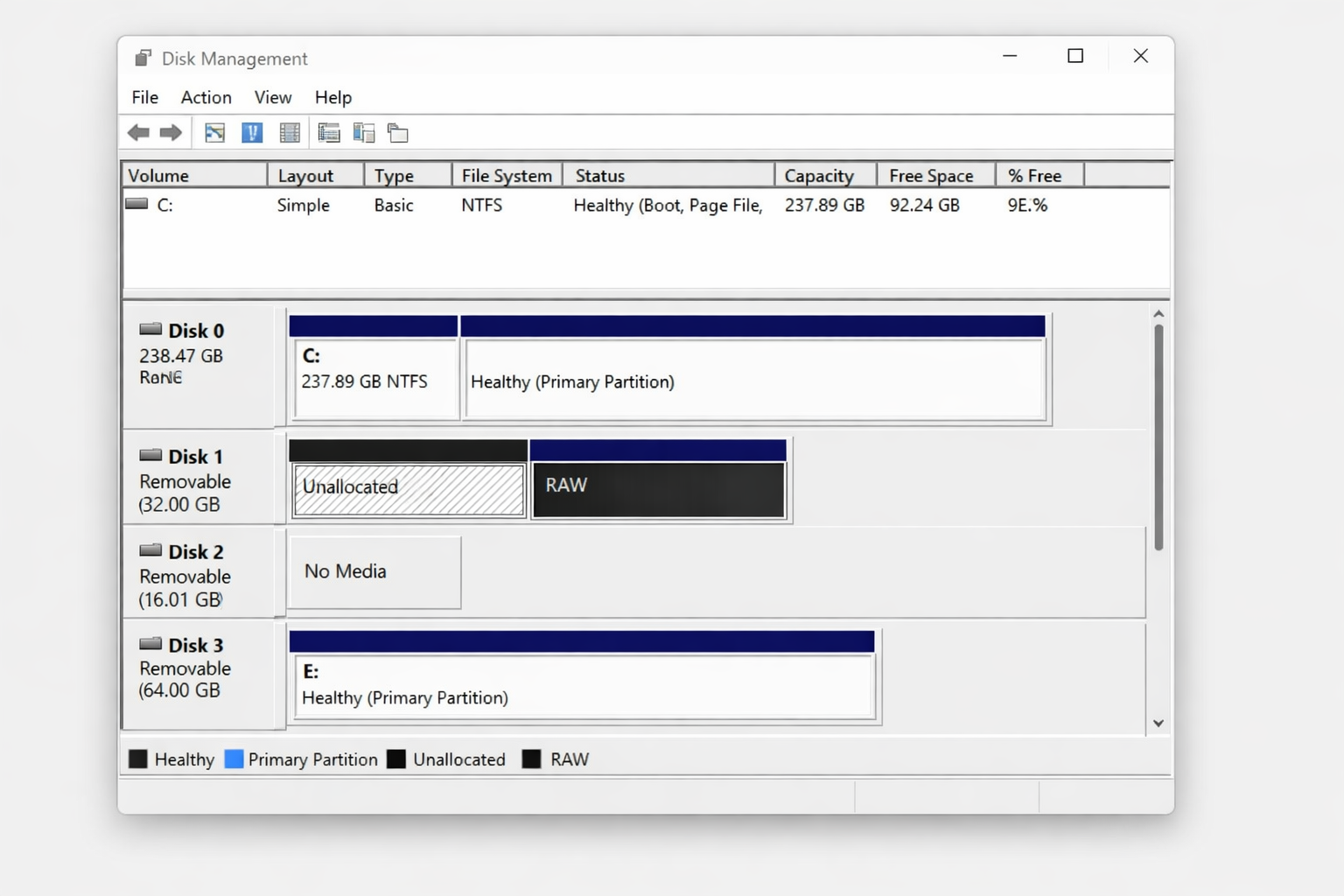Open the View menu
Image resolution: width=1344 pixels, height=896 pixels.
(x=272, y=97)
